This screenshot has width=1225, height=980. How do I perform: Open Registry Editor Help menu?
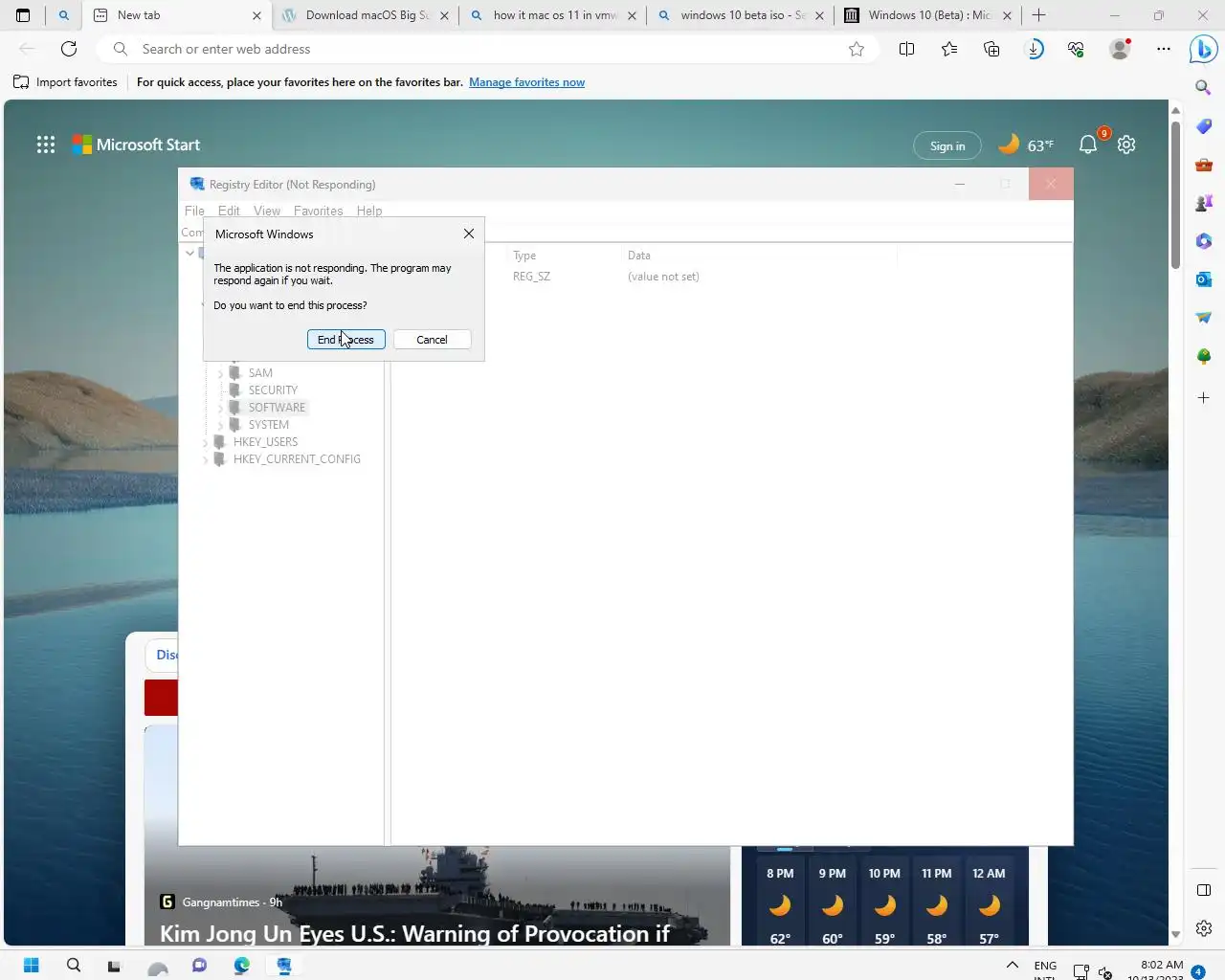(x=369, y=211)
